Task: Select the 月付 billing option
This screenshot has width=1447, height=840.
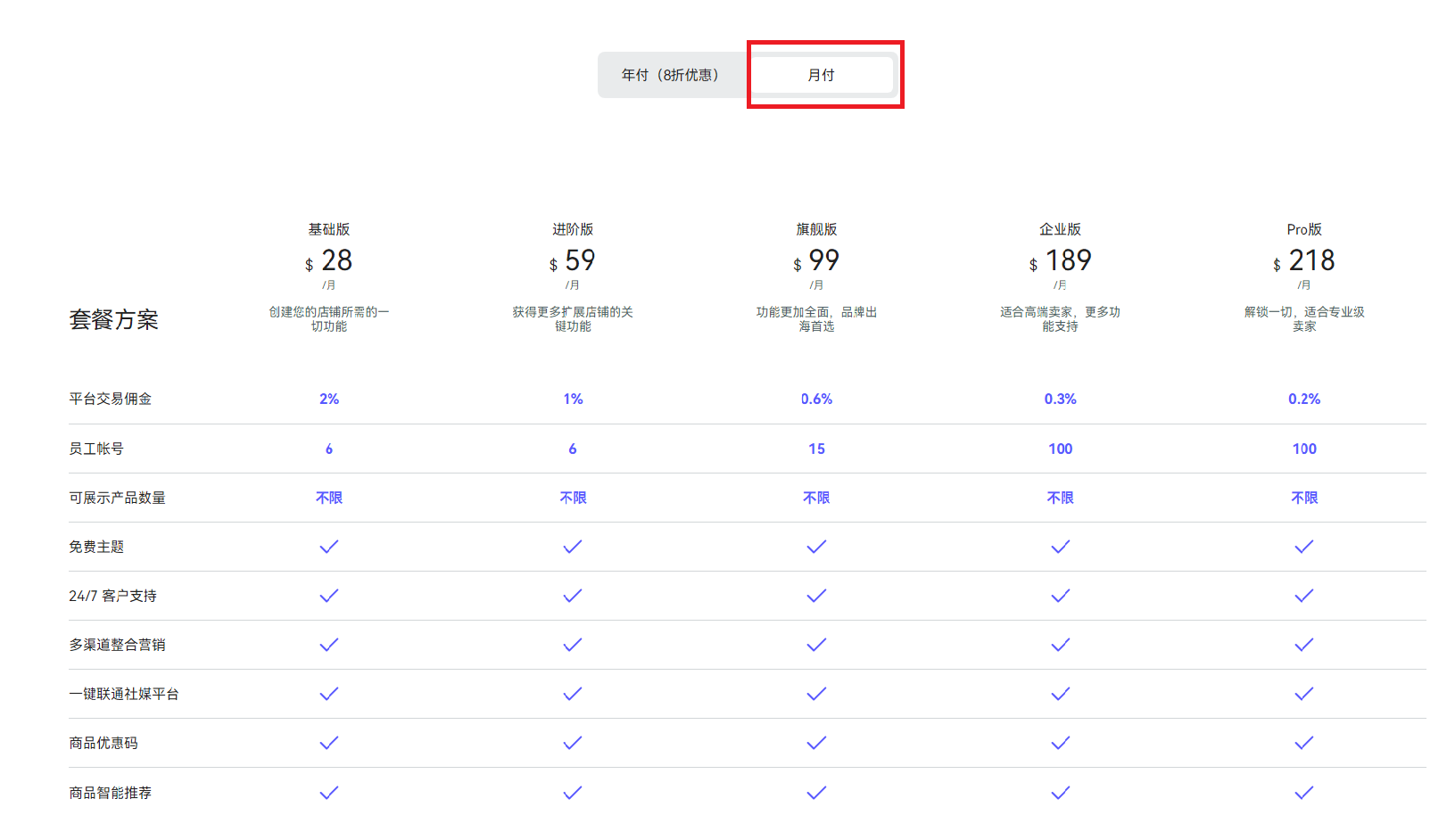Action: coord(821,75)
